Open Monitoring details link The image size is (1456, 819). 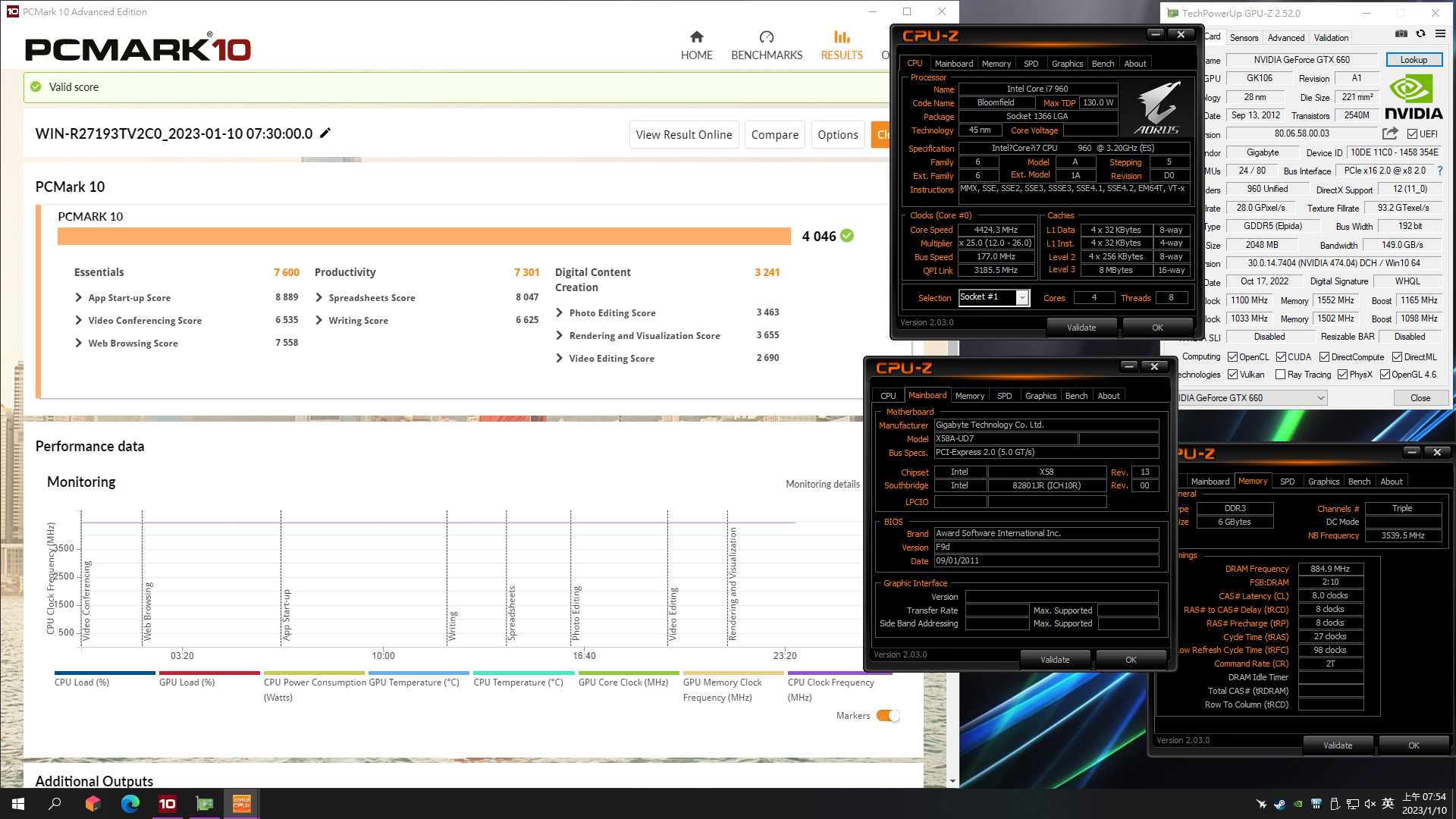point(823,484)
